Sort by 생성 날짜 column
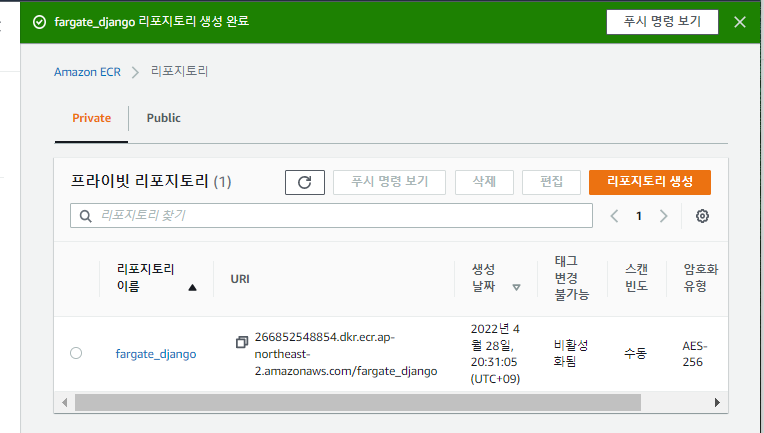The width and height of the screenshot is (764, 433). click(496, 278)
